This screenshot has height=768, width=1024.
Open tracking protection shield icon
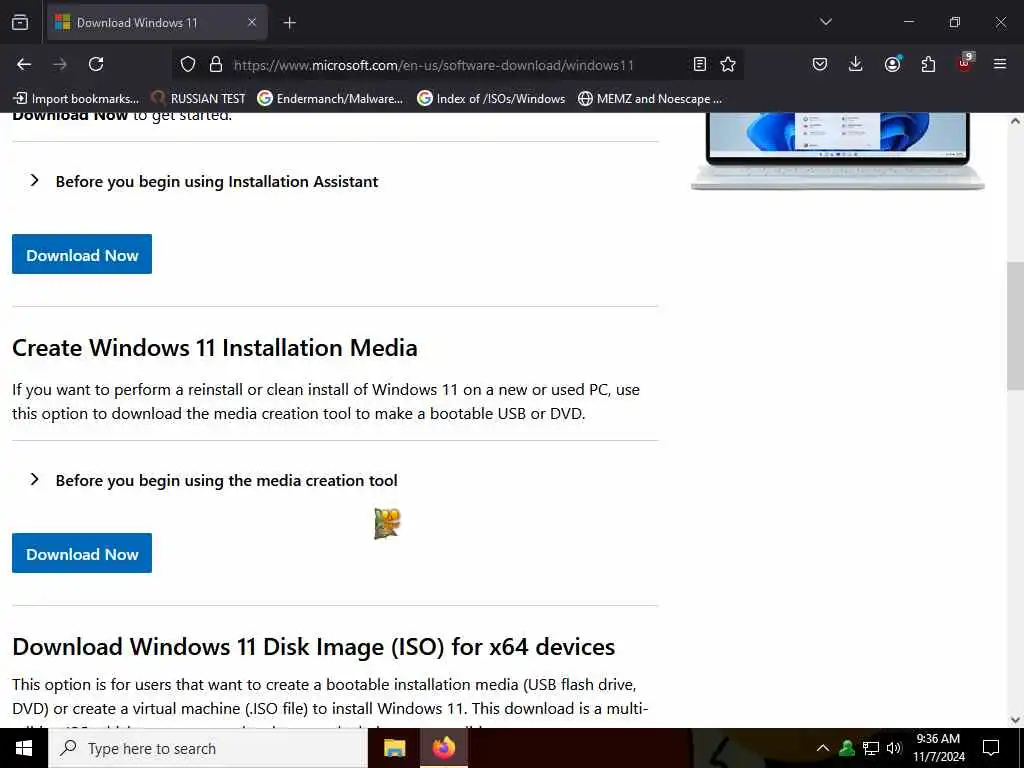tap(188, 65)
